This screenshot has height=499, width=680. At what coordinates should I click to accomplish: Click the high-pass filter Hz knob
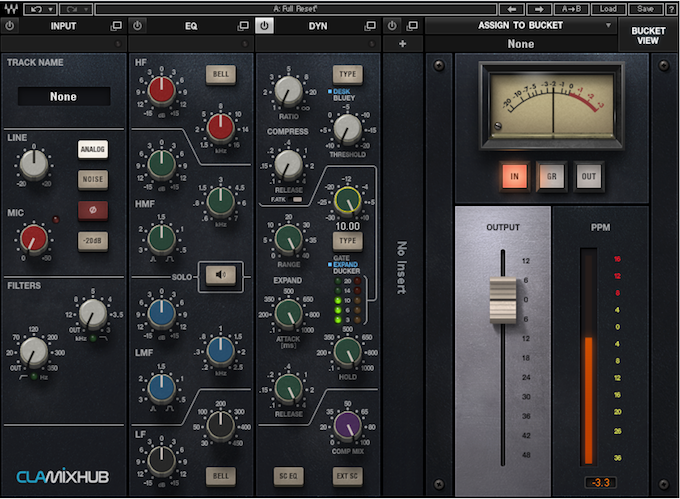point(34,352)
